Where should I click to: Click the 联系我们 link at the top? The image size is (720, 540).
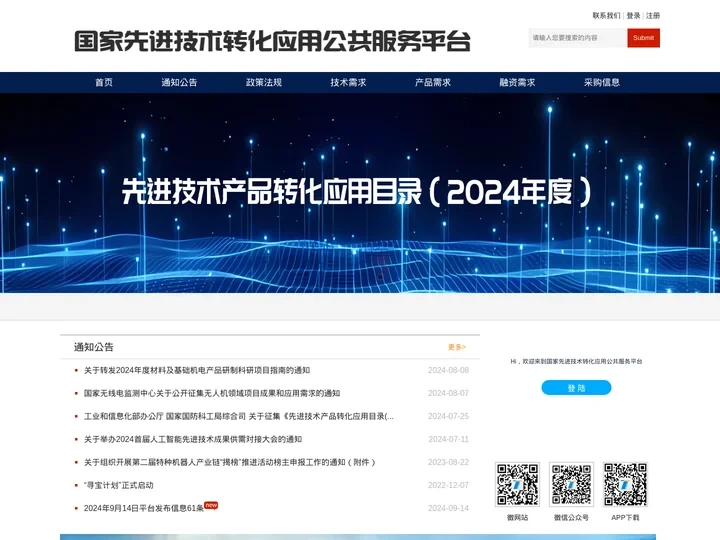[x=606, y=16]
